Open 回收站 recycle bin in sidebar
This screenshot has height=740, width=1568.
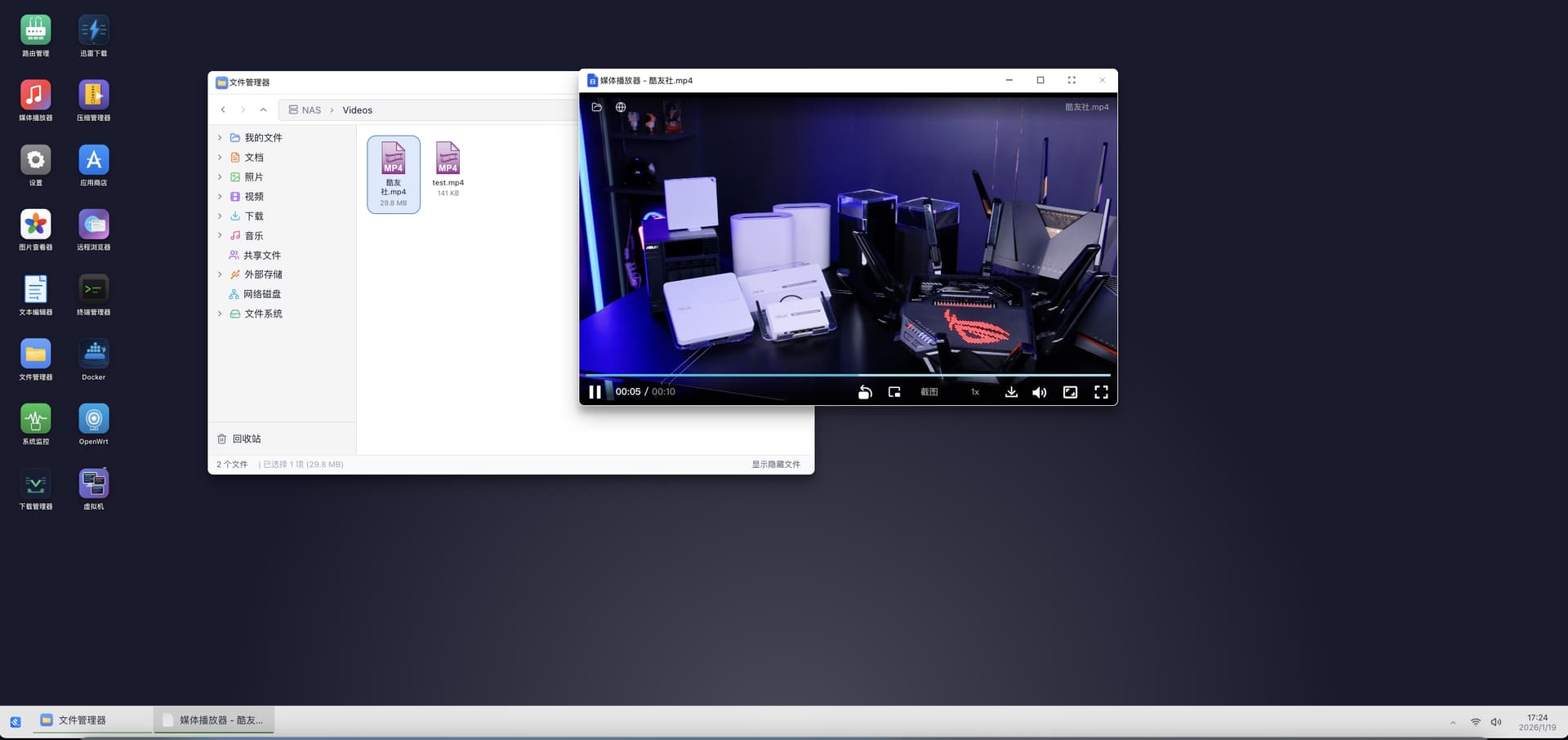click(x=246, y=439)
